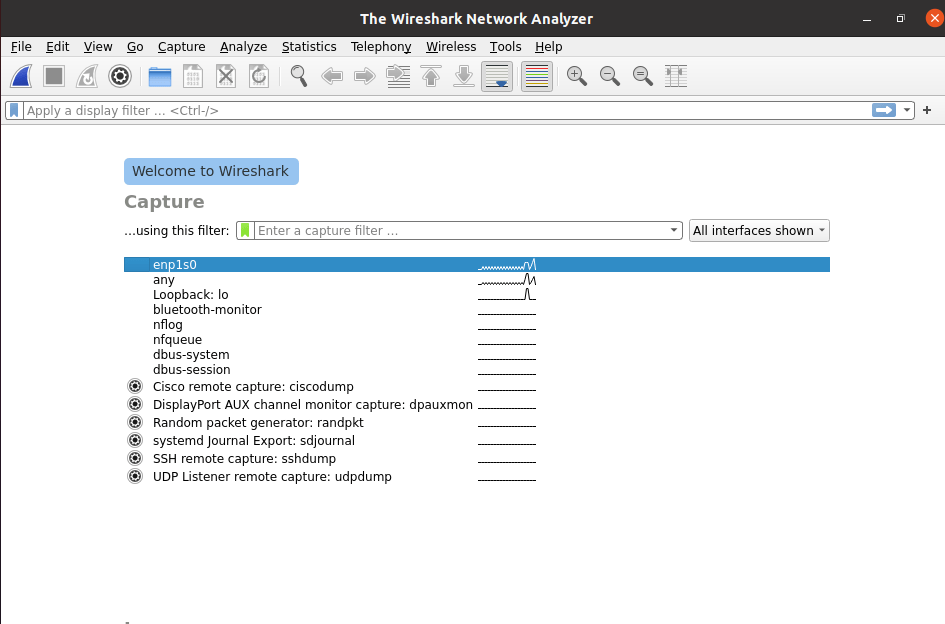
Task: Start capturing packets with shark fin icon
Action: [x=21, y=77]
